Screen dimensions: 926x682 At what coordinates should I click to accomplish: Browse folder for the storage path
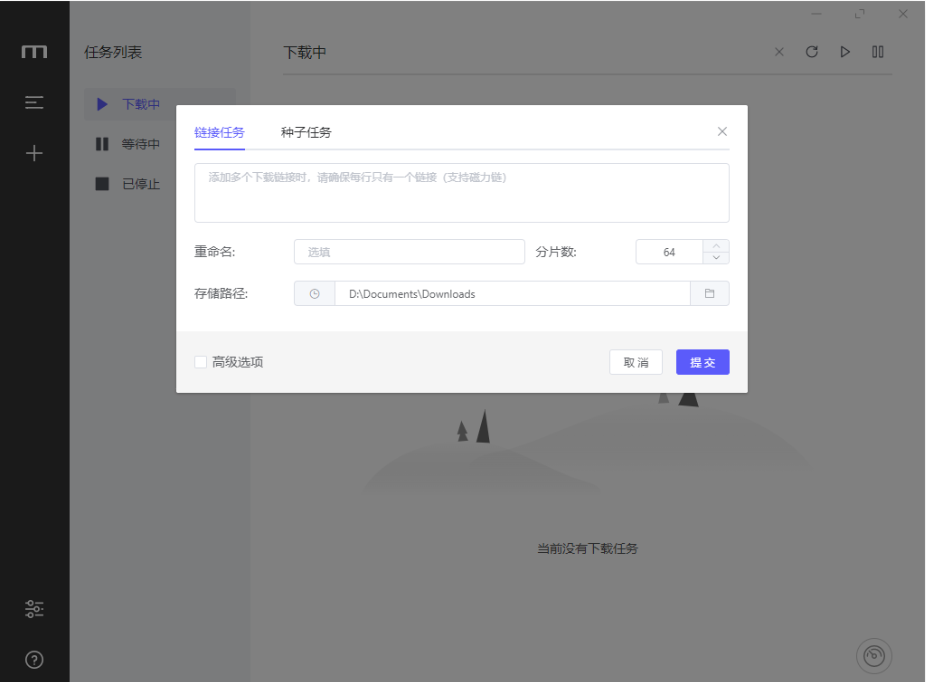(709, 294)
